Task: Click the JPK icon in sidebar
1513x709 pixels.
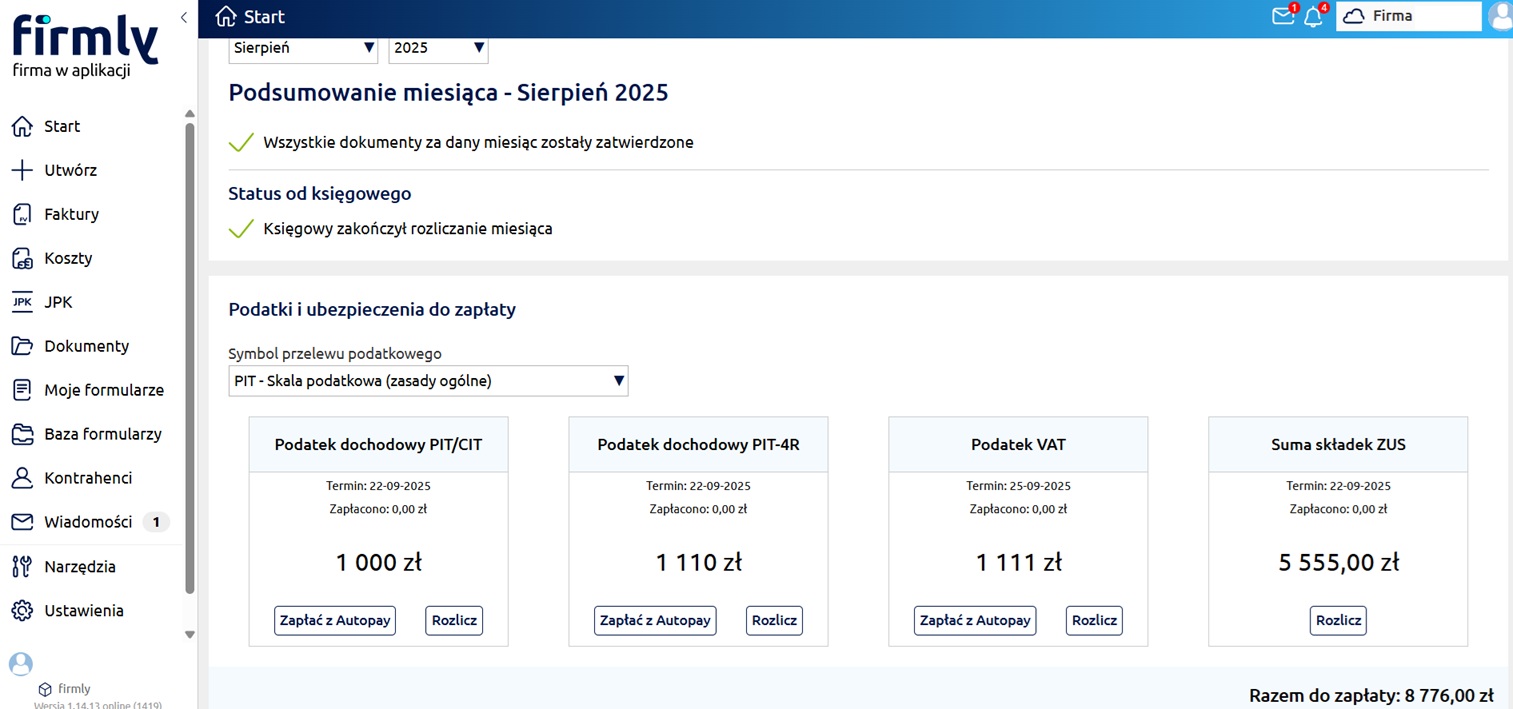Action: click(22, 302)
